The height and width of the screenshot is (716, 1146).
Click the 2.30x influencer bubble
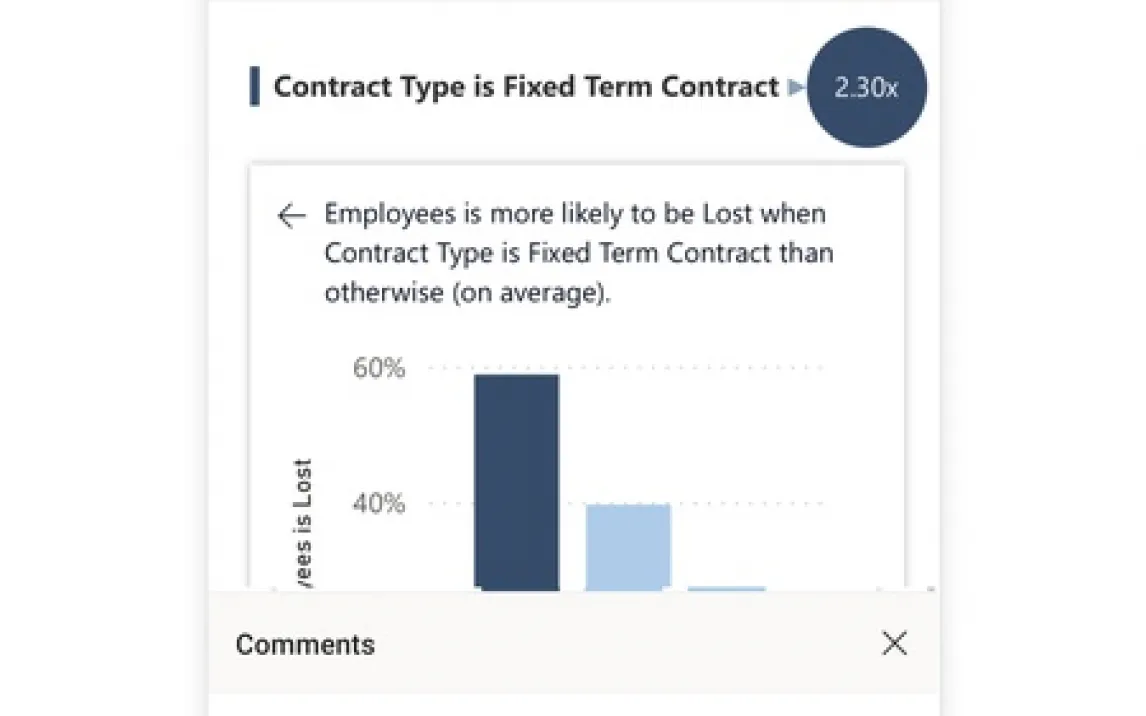[866, 87]
